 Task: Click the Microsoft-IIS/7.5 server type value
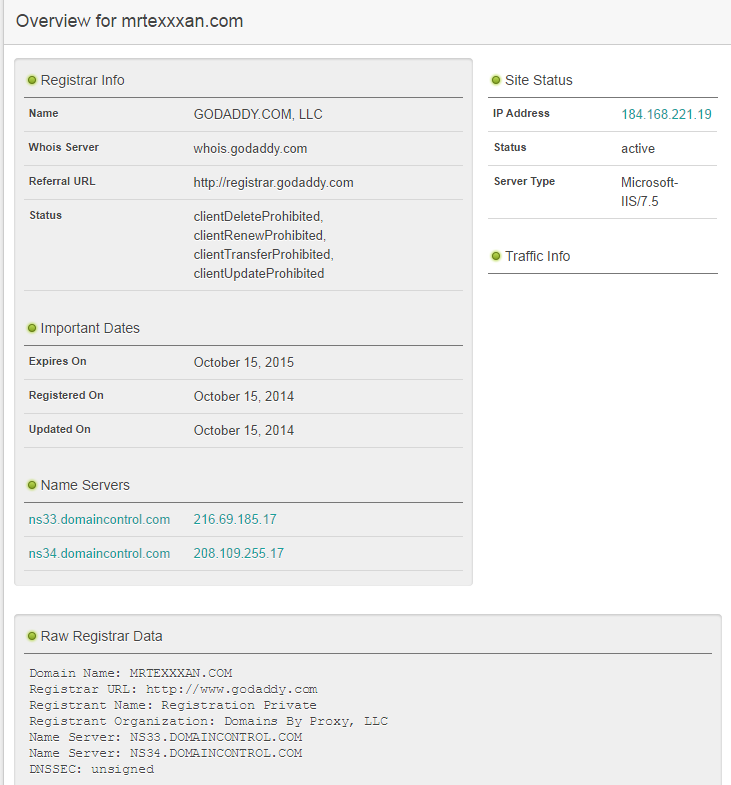649,192
